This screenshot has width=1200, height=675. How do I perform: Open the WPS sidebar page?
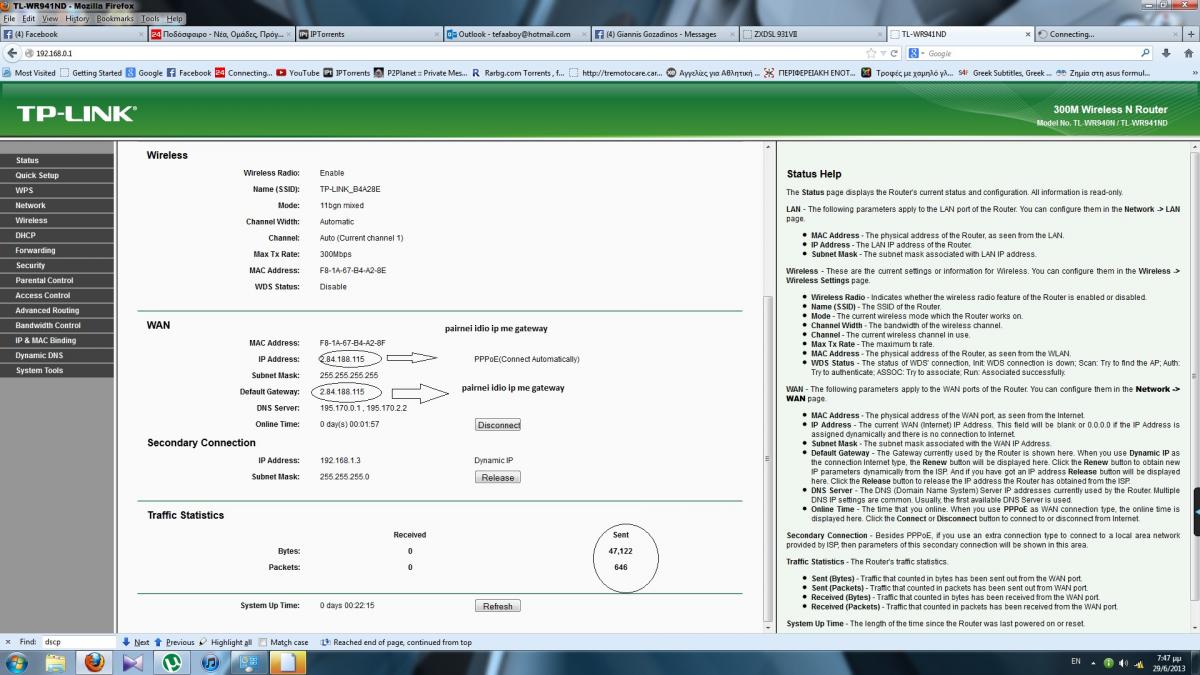57,190
